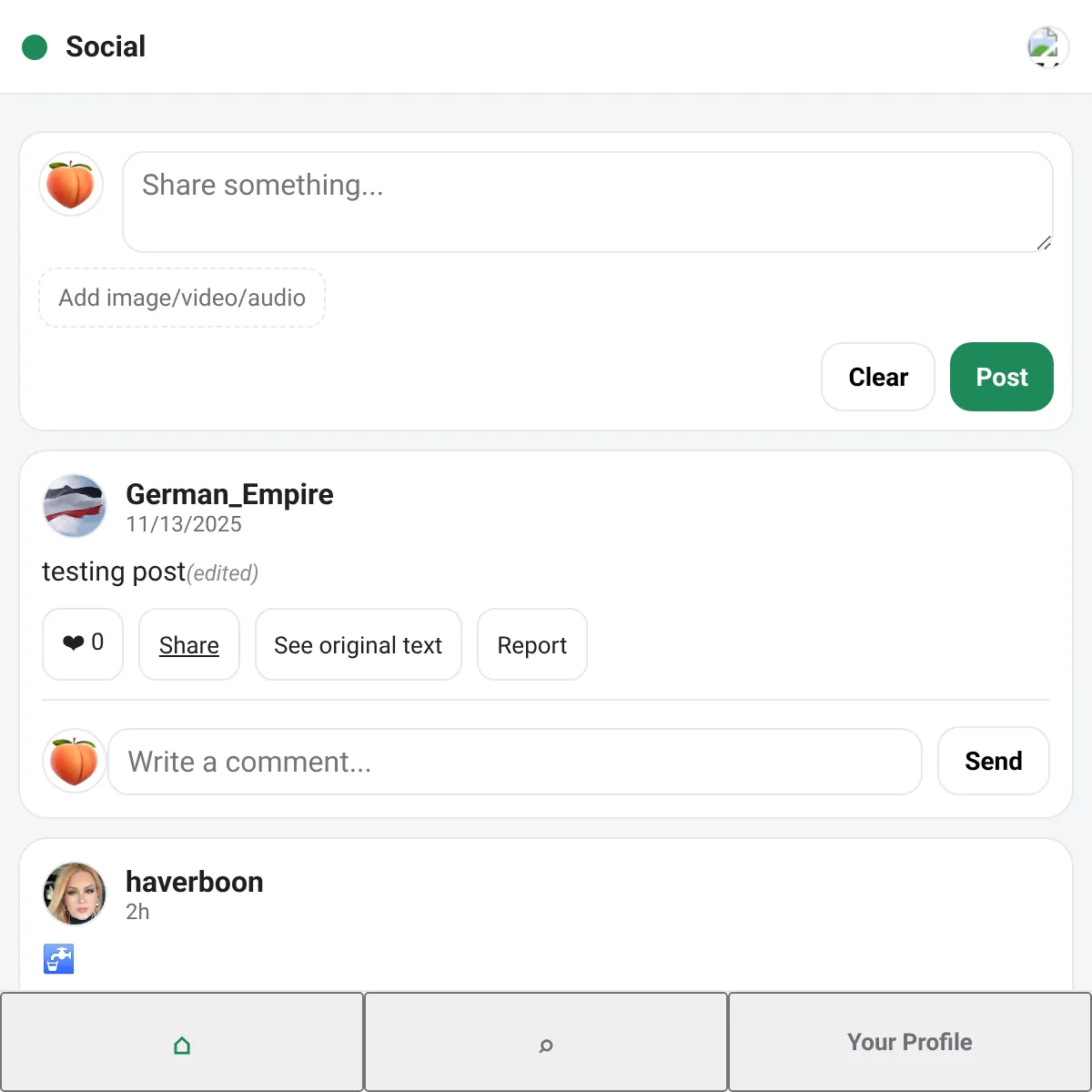Open the haverboon profile picture
Image resolution: width=1092 pixels, height=1092 pixels.
pyautogui.click(x=75, y=894)
